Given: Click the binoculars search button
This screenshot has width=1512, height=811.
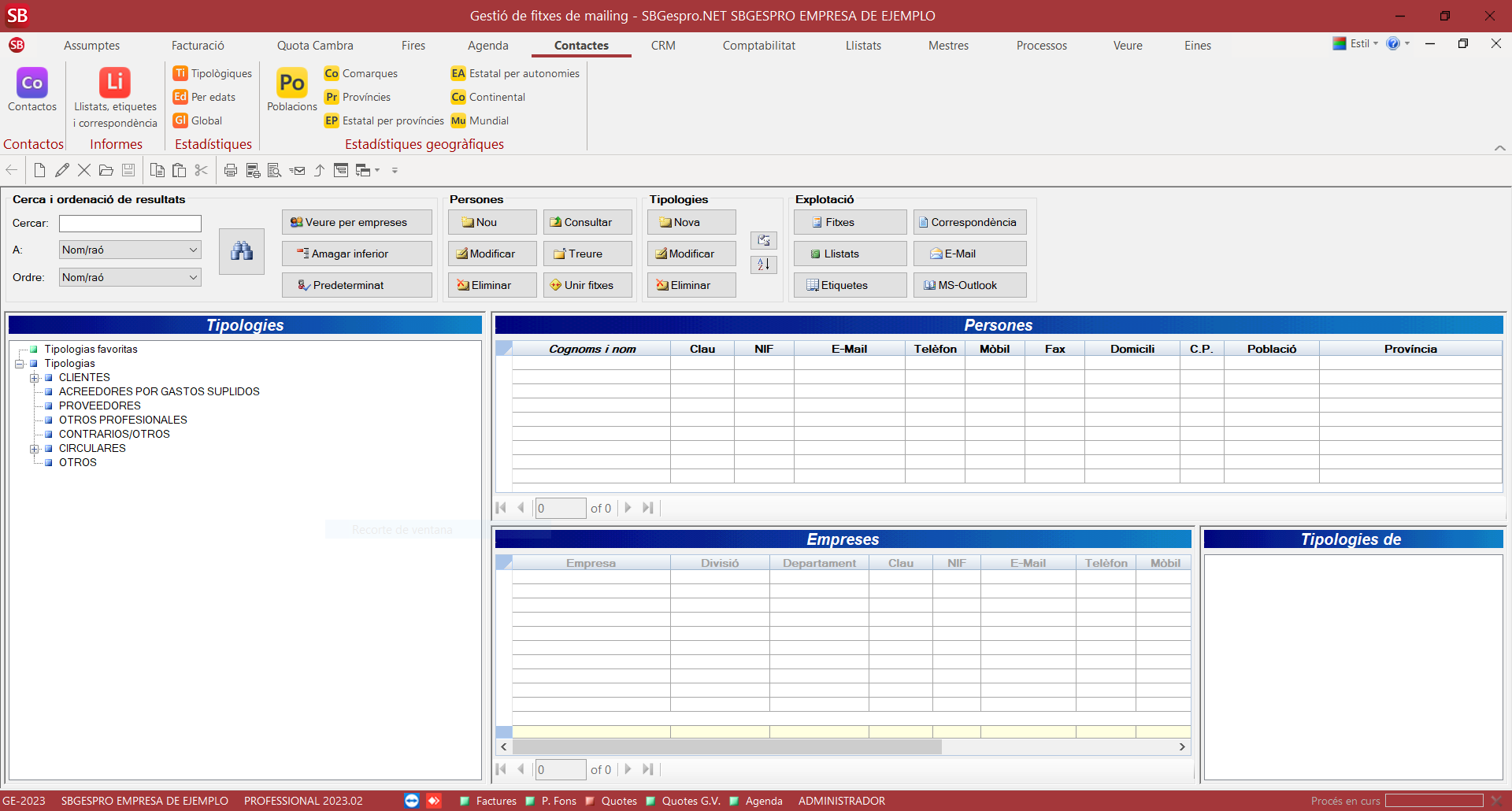Looking at the screenshot, I should tap(242, 252).
